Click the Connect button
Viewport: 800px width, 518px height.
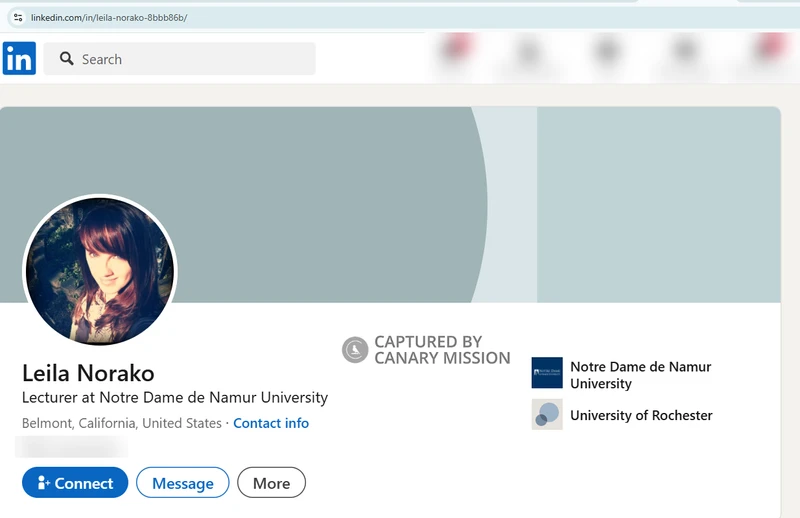[x=75, y=482]
